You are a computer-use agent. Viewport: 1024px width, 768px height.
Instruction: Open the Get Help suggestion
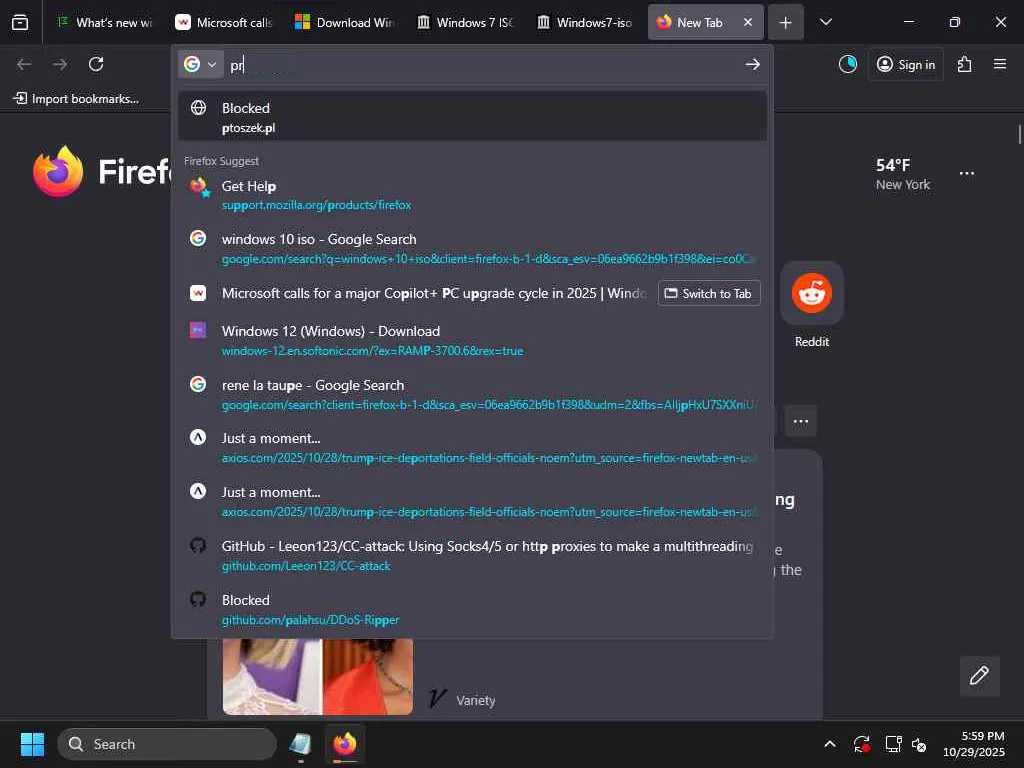[472, 195]
